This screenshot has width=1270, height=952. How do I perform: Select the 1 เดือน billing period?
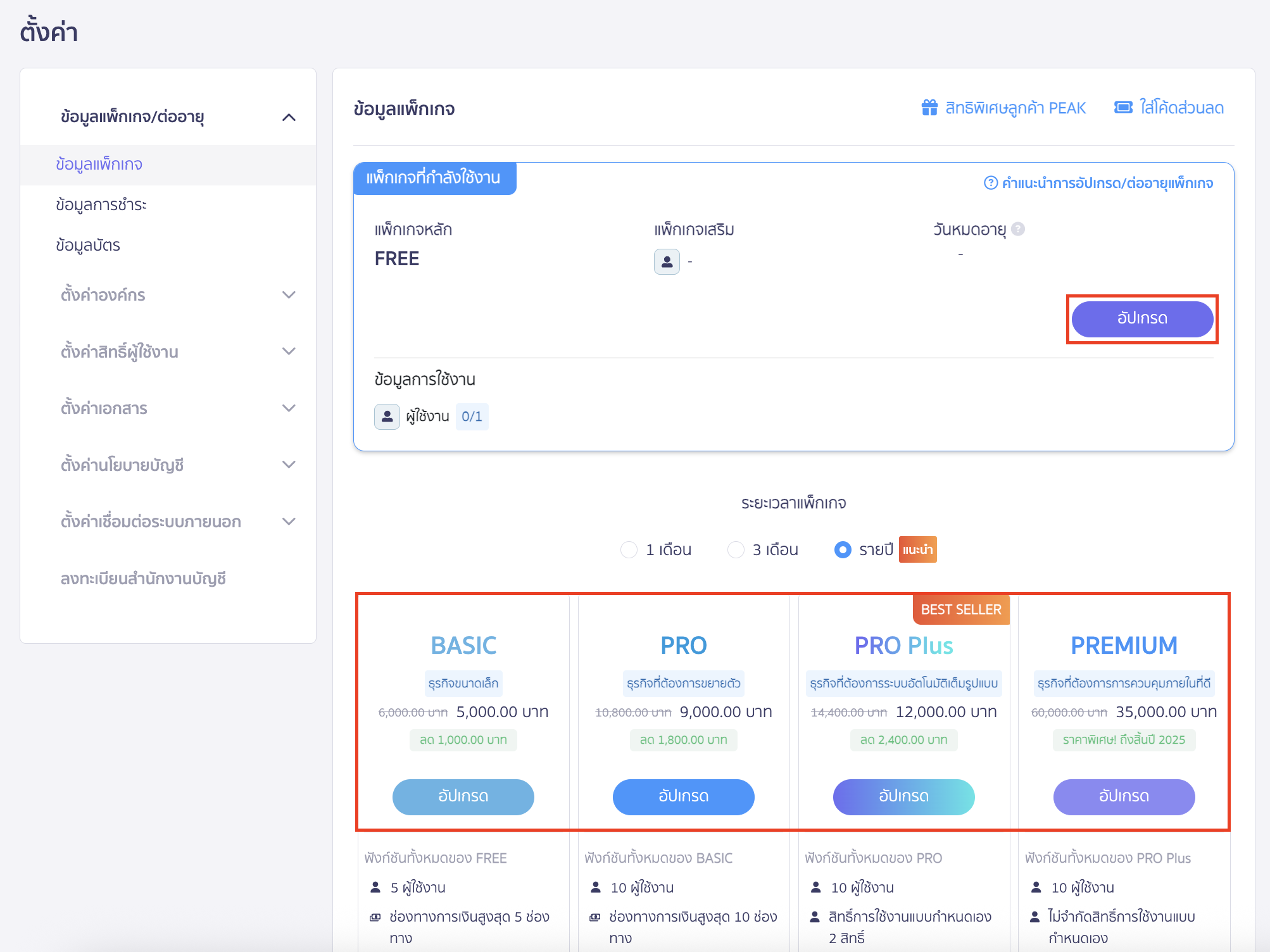(x=629, y=549)
